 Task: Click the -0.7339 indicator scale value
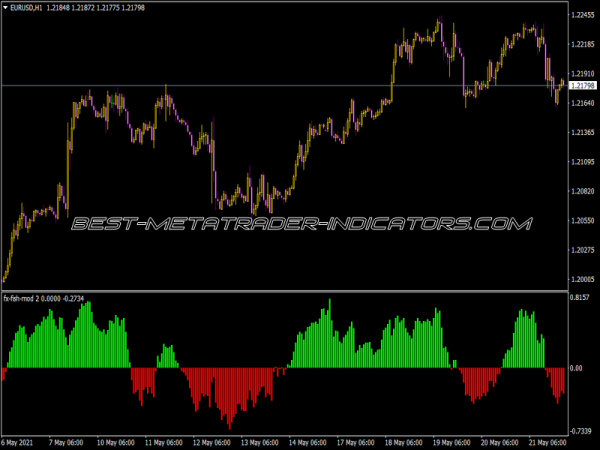point(580,431)
